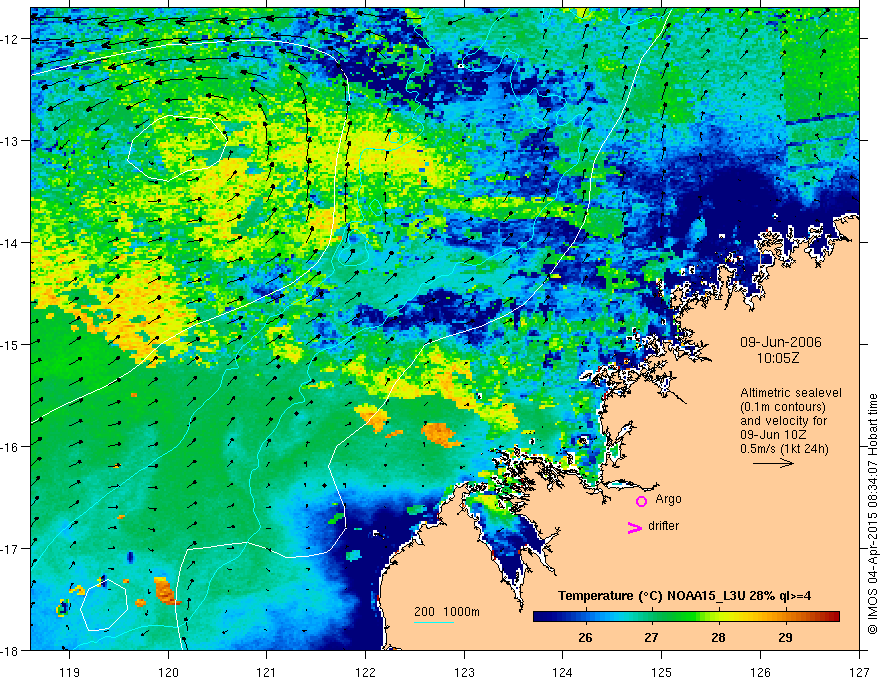Click the latitude label -14
The height and width of the screenshot is (680, 880).
click(x=10, y=243)
